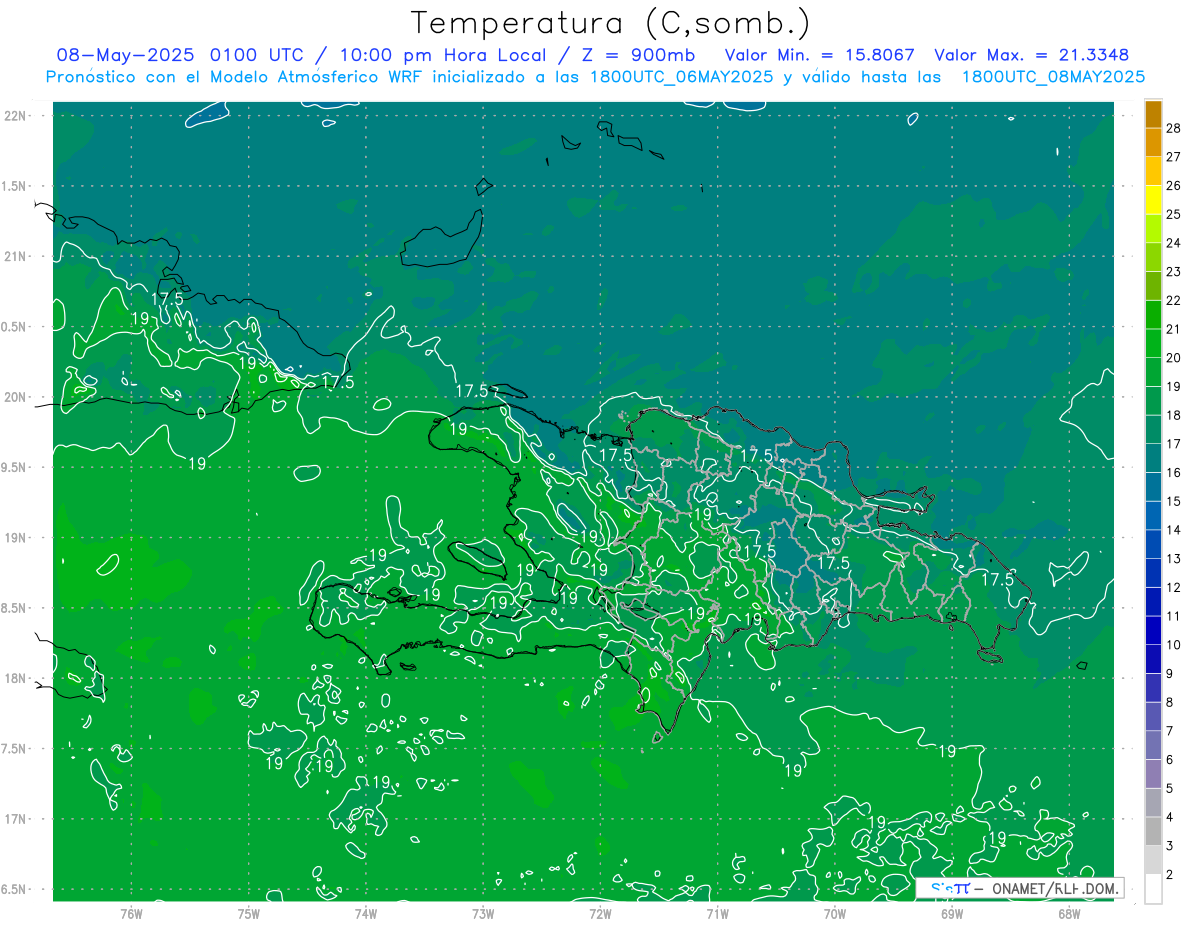Click the '72W' longitude axis label

600,913
